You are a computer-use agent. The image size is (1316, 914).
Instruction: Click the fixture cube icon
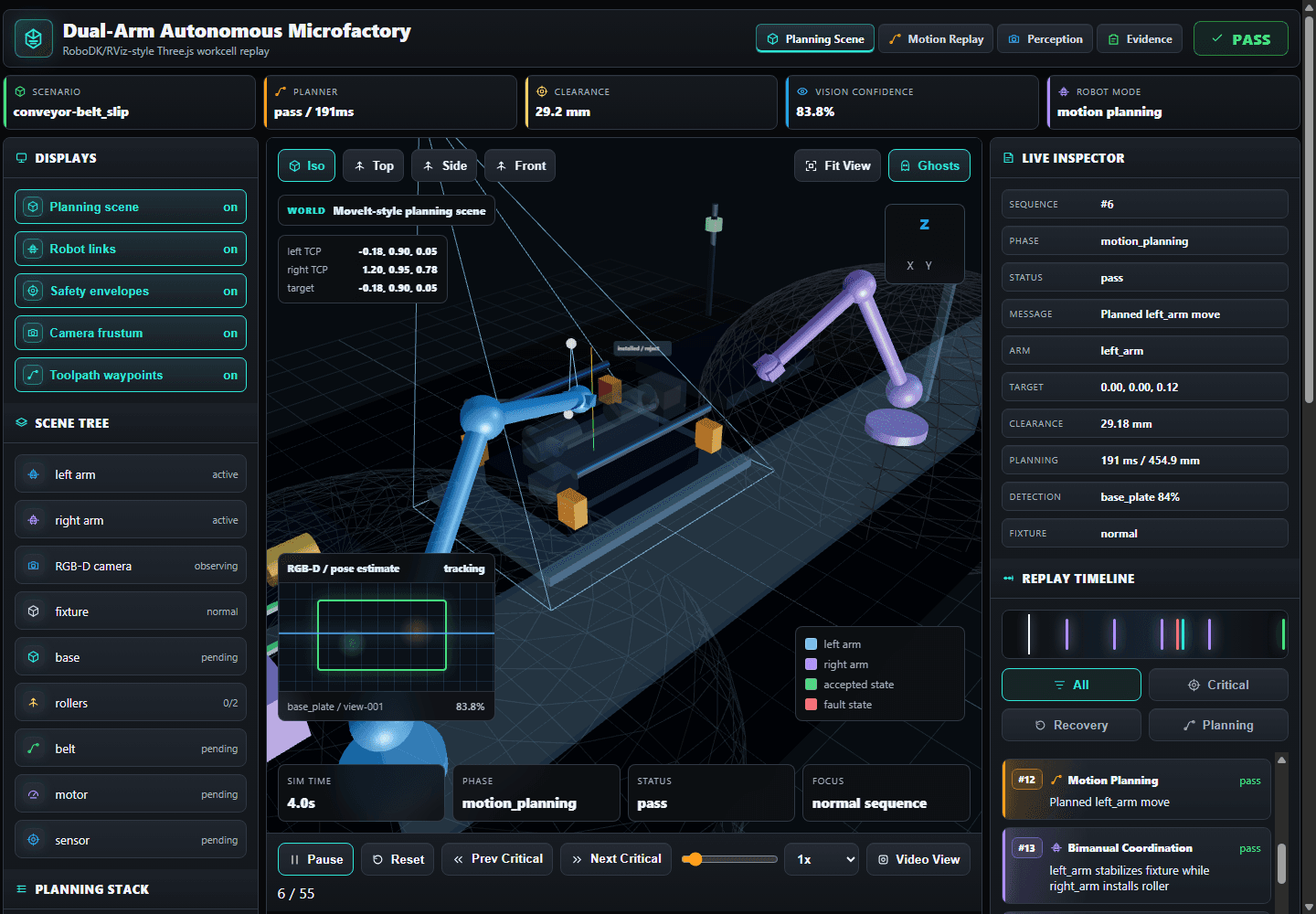[x=34, y=611]
